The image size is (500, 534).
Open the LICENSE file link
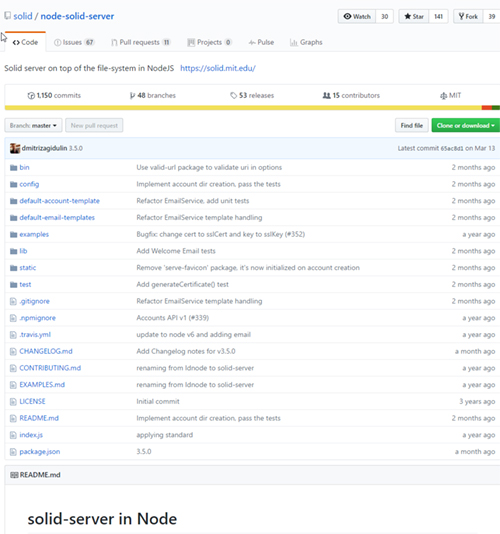[x=32, y=401]
